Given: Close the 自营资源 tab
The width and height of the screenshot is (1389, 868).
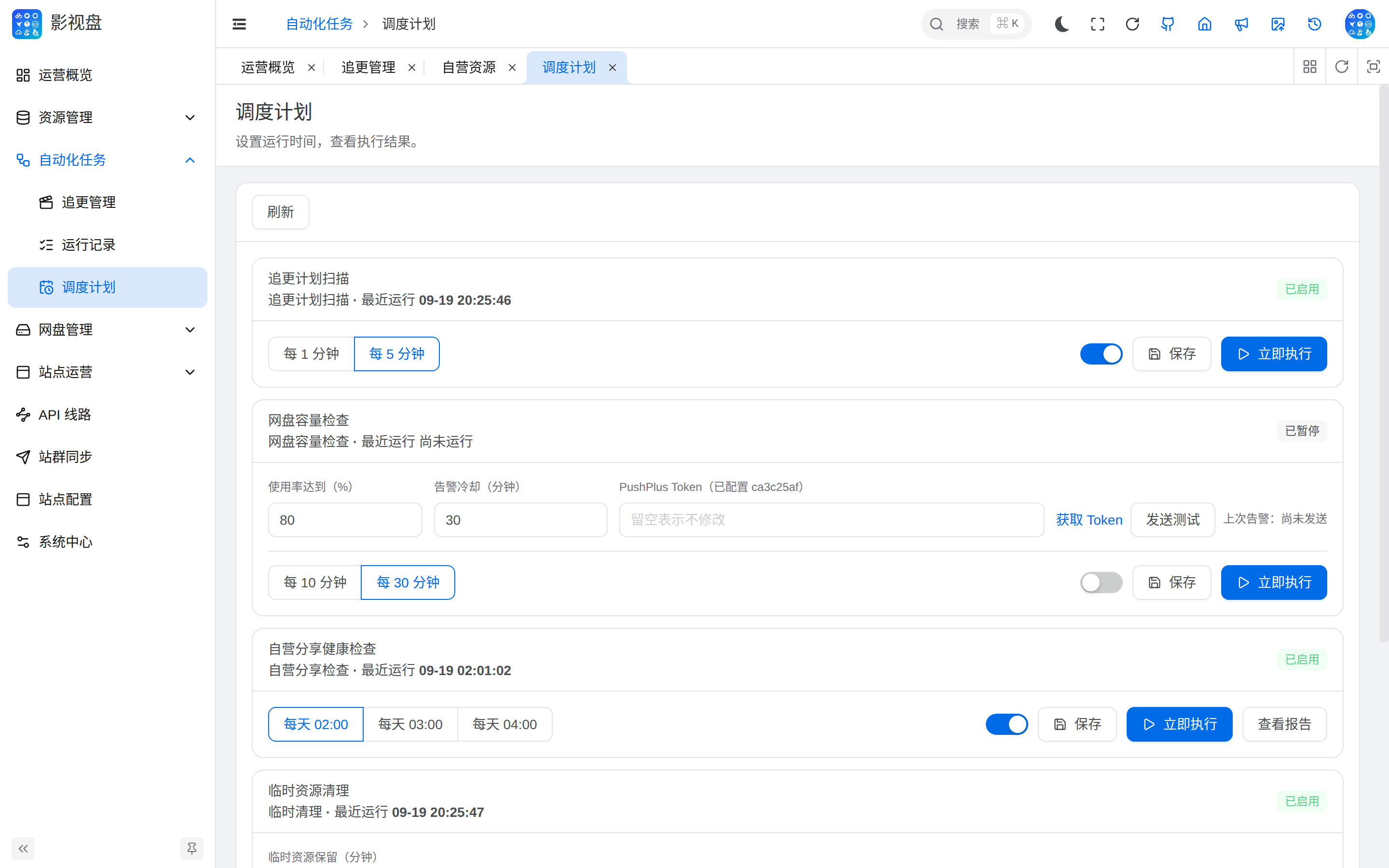Looking at the screenshot, I should tap(512, 68).
